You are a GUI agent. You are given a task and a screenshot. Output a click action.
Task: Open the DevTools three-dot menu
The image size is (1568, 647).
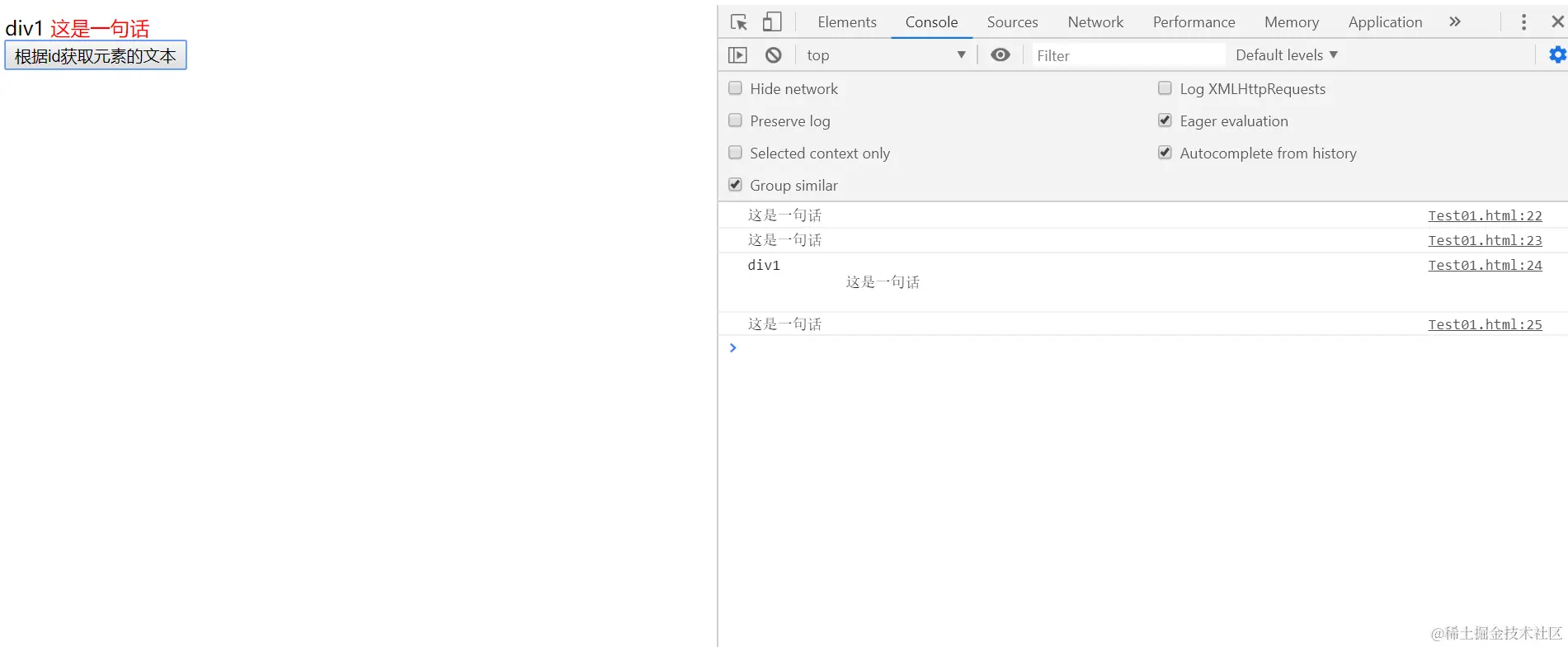click(1523, 22)
